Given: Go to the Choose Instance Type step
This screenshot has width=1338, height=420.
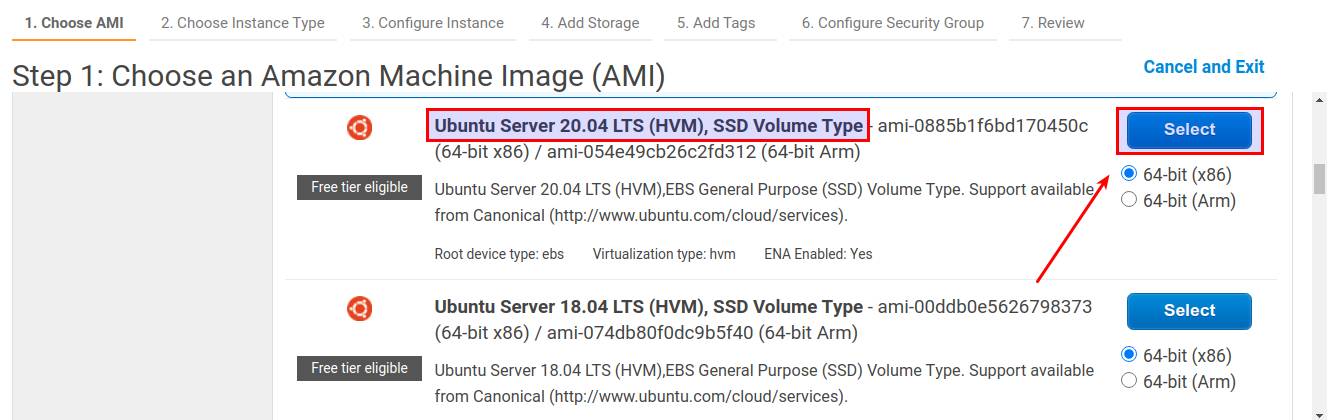Looking at the screenshot, I should tap(243, 23).
